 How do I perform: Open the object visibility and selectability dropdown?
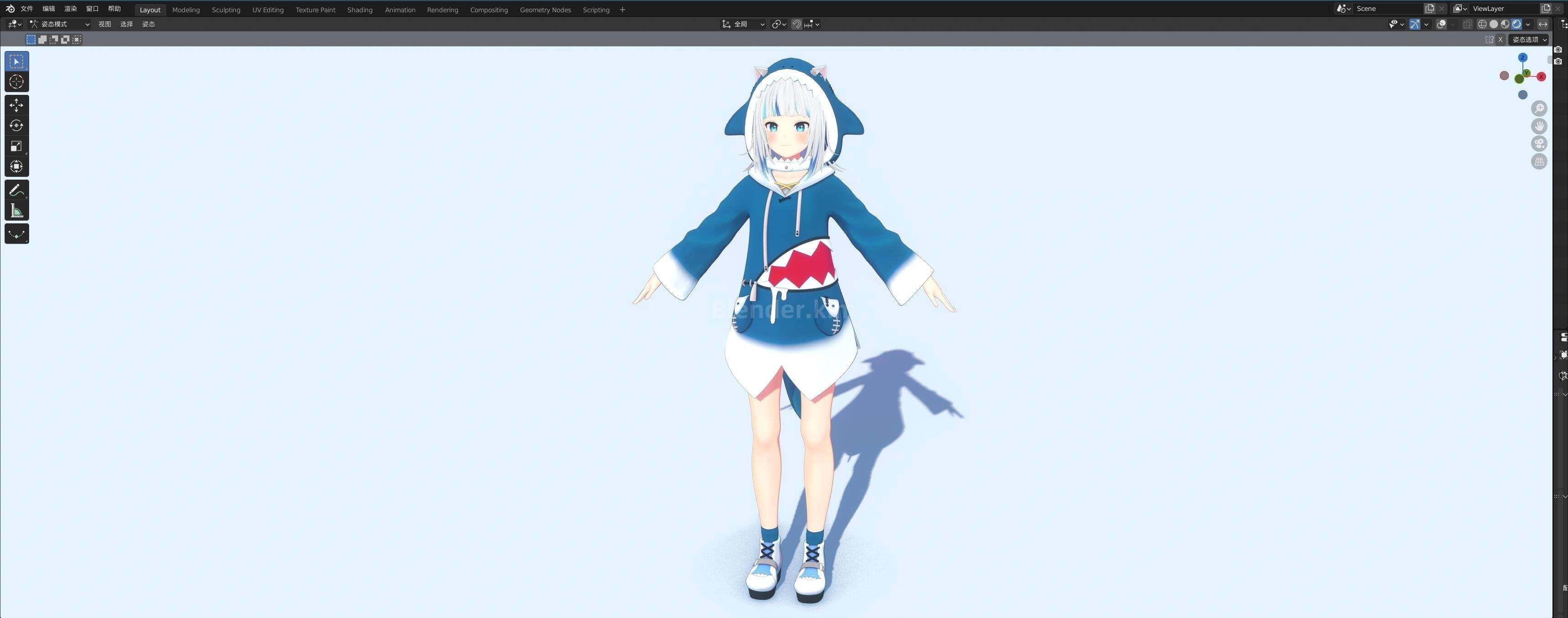1396,24
